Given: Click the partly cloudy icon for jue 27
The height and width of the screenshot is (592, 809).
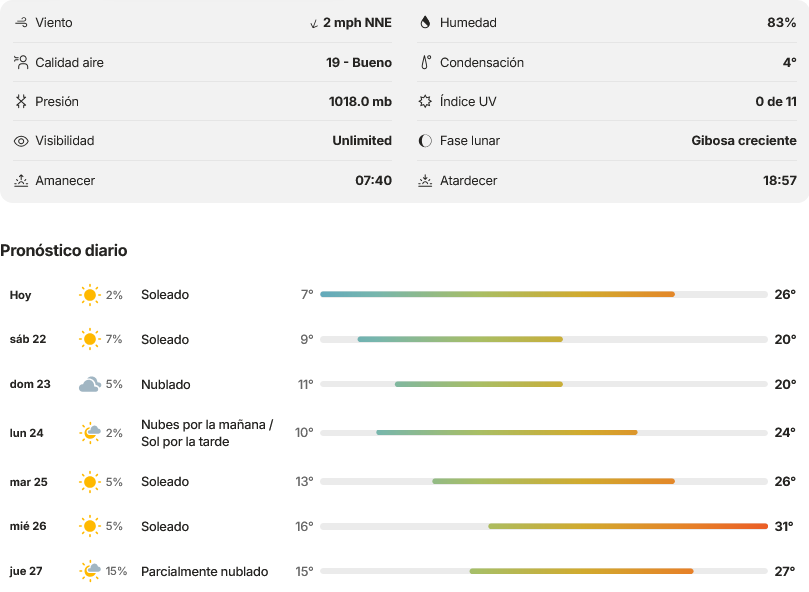Looking at the screenshot, I should (x=90, y=571).
